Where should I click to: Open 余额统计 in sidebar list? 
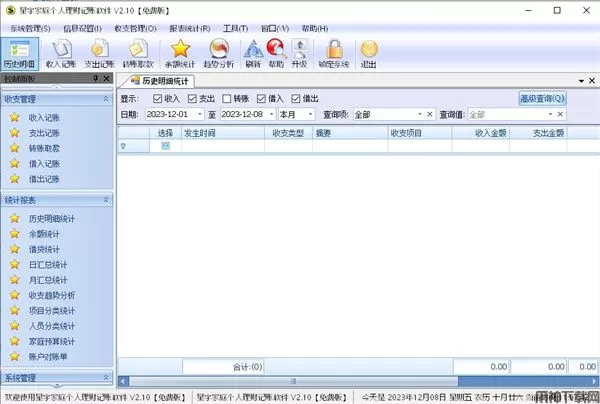pyautogui.click(x=44, y=234)
